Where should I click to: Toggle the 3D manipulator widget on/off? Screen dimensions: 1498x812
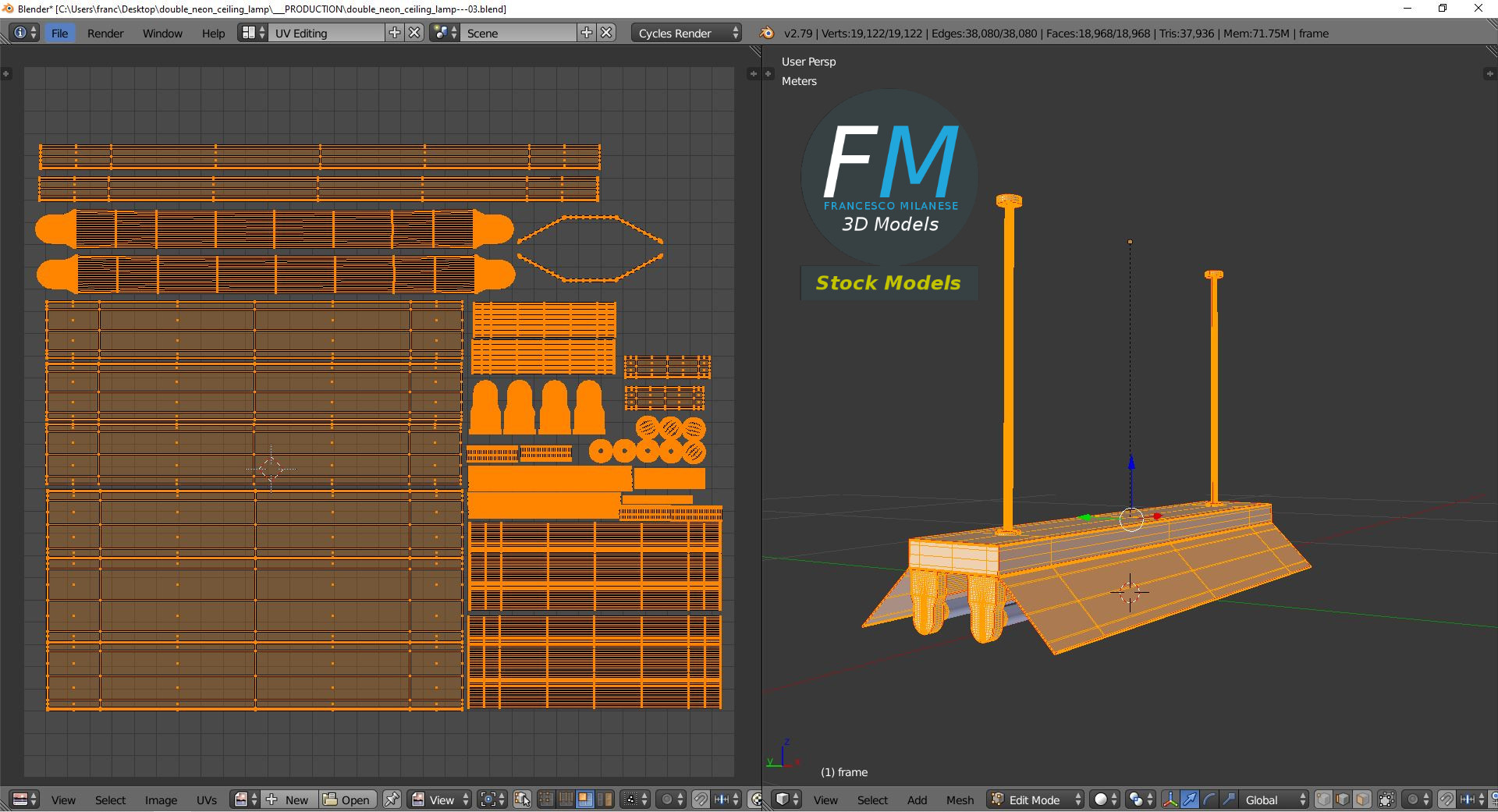coord(1170,800)
